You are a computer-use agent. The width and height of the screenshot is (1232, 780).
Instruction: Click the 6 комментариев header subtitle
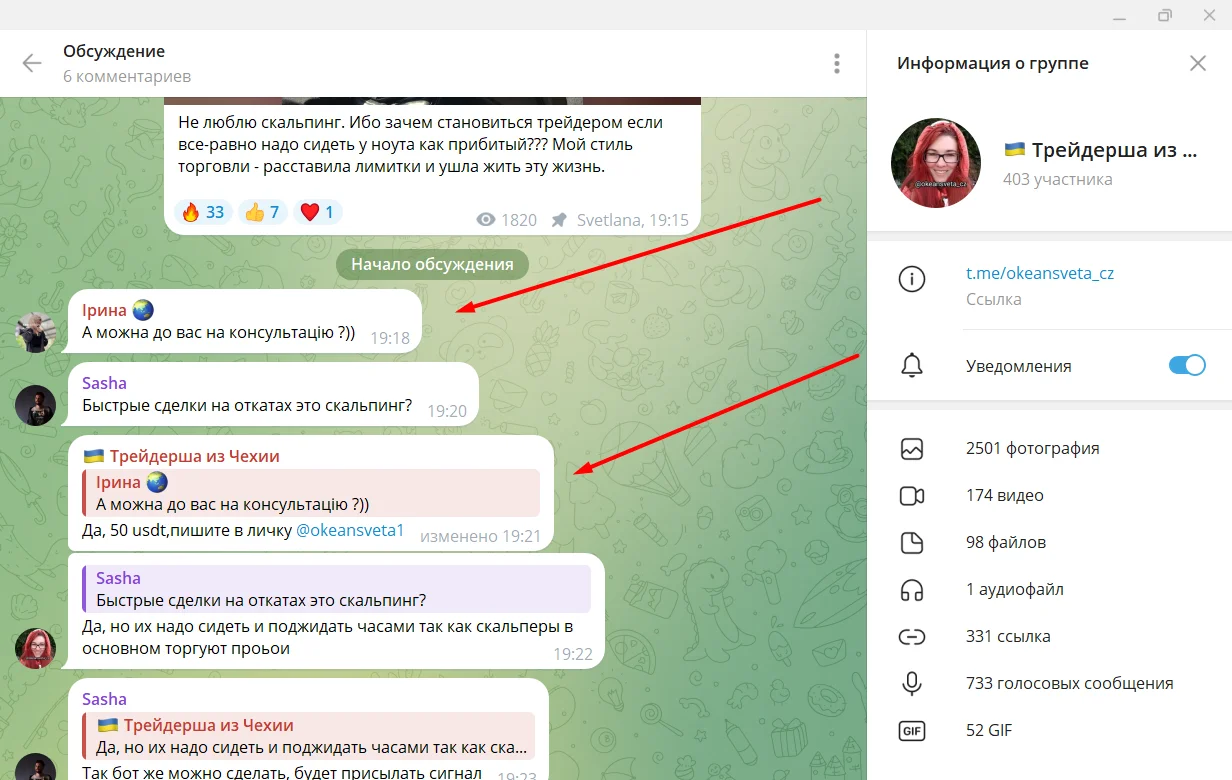click(127, 76)
